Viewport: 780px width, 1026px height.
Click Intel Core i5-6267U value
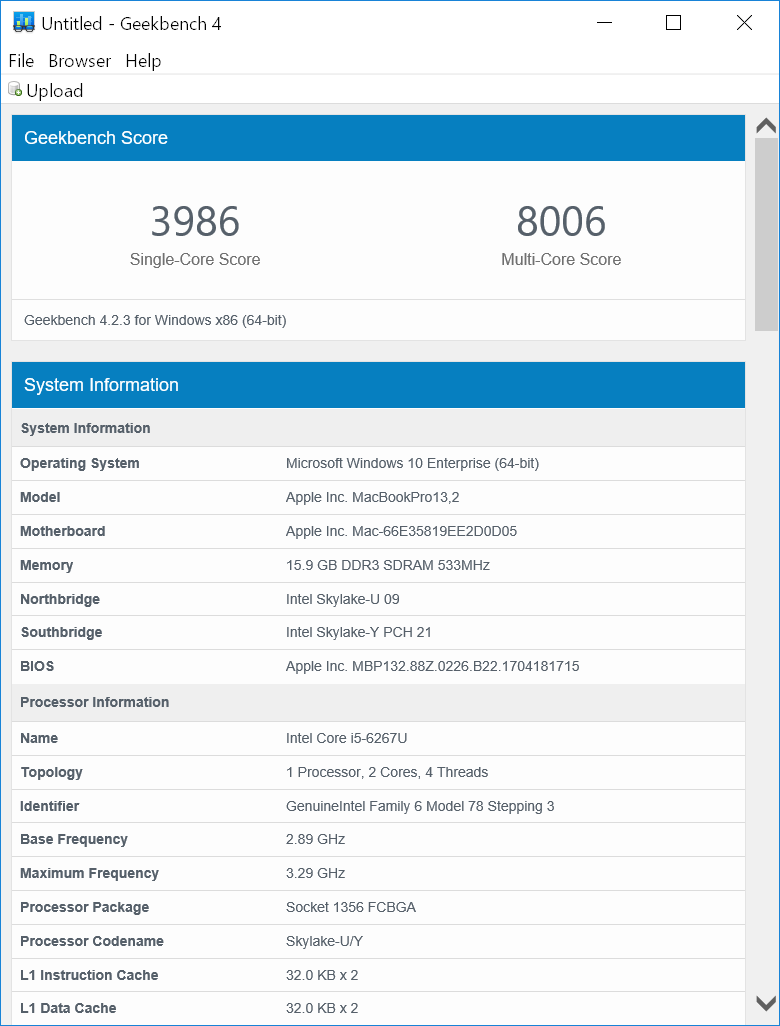(347, 738)
